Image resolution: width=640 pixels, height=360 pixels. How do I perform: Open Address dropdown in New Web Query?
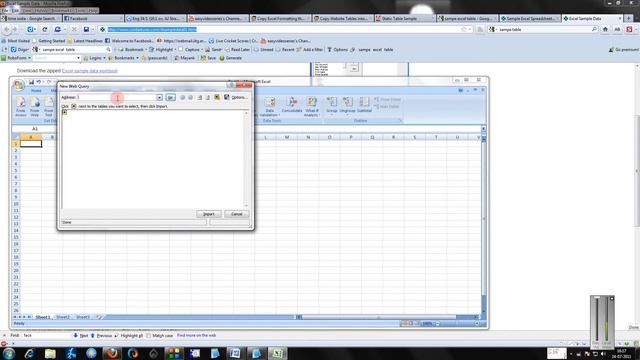(x=159, y=98)
